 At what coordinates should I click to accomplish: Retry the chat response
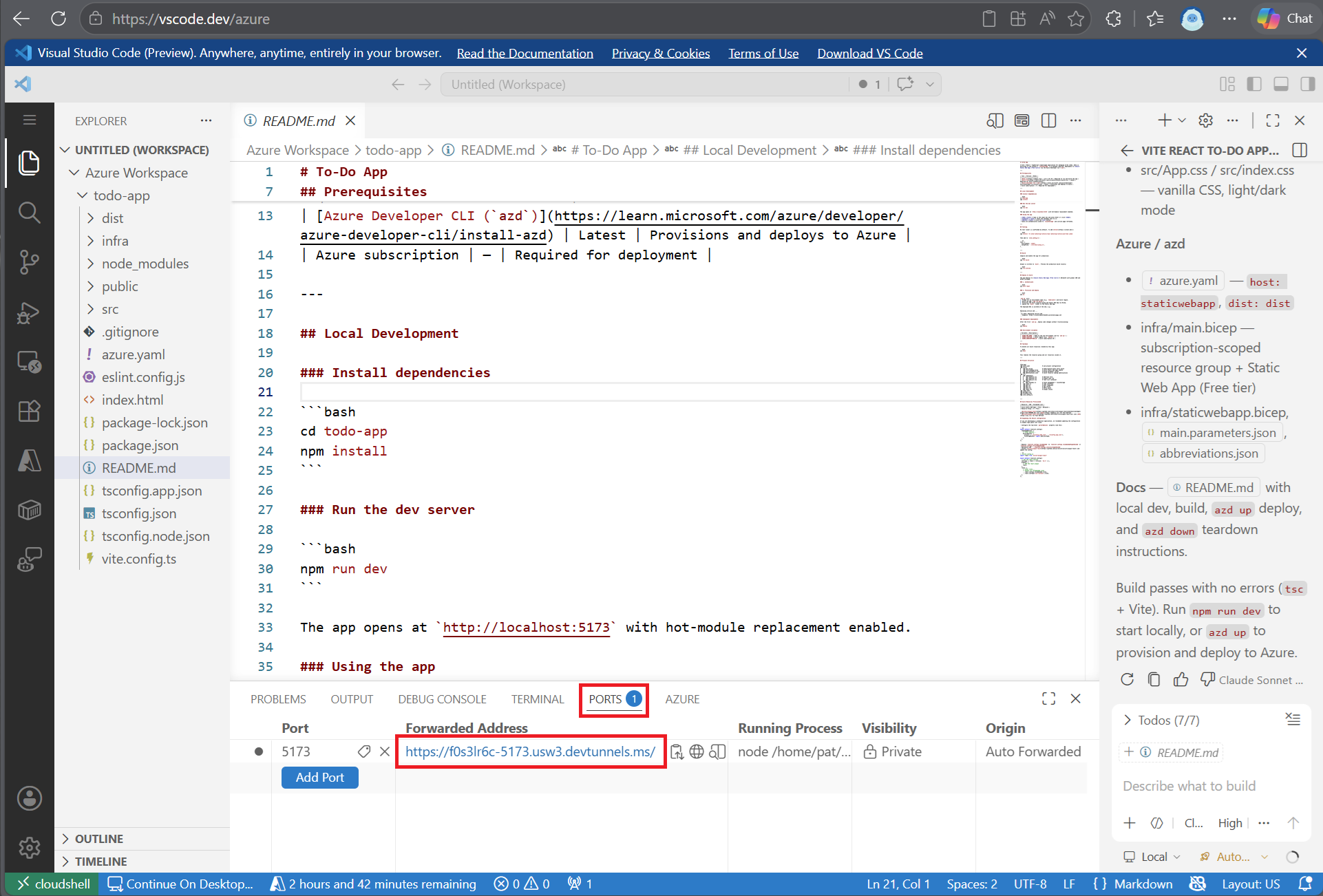1127,679
